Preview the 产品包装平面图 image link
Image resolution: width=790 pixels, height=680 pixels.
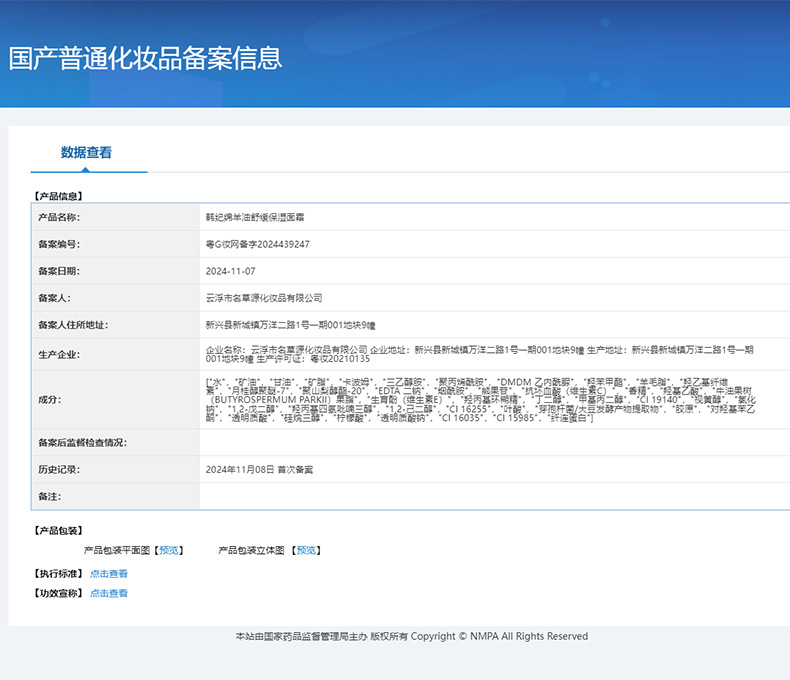169,550
